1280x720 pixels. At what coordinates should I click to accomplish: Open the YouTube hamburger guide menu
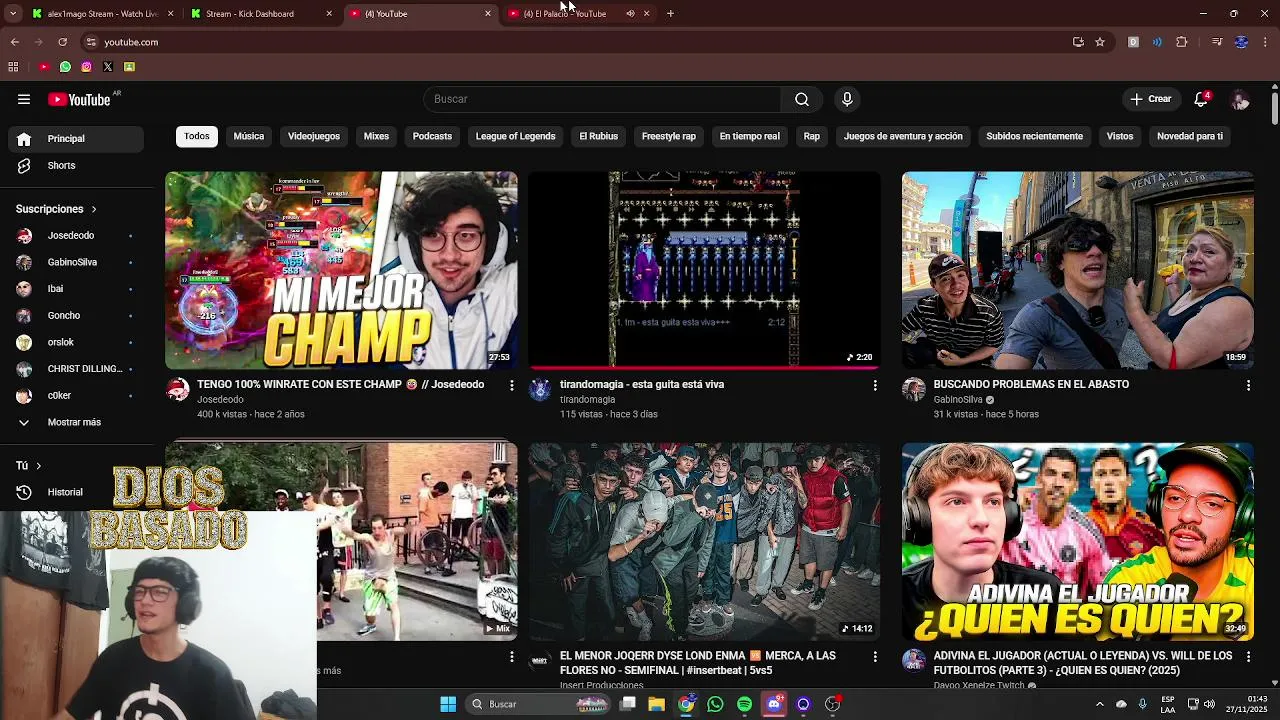24,99
